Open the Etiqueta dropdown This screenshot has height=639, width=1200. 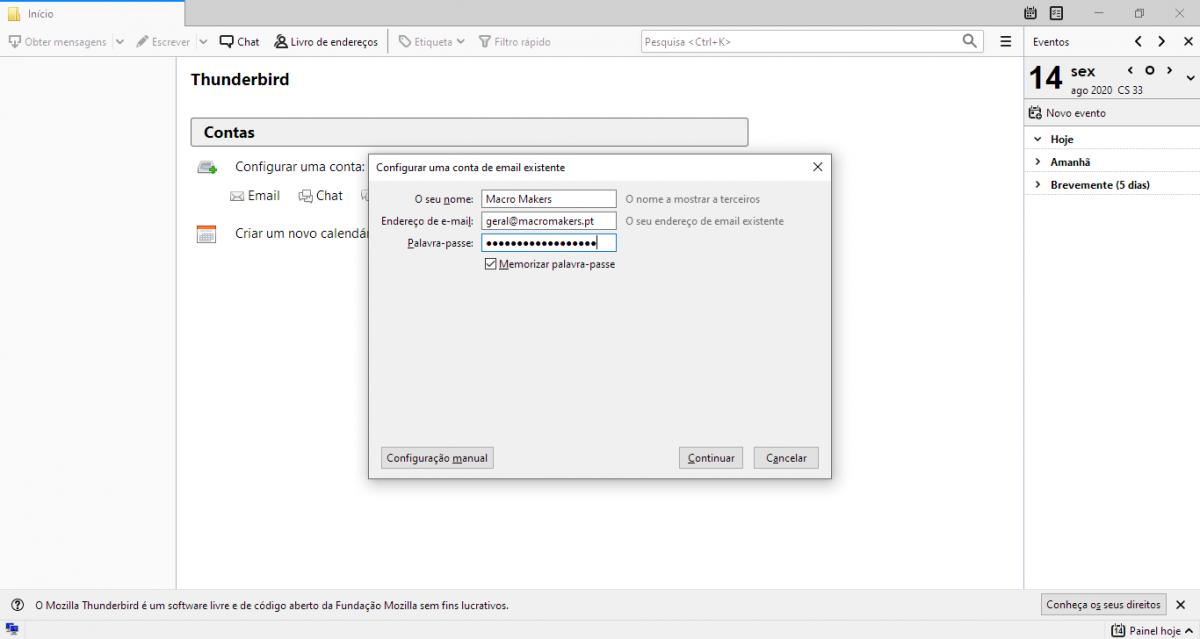[x=431, y=42]
